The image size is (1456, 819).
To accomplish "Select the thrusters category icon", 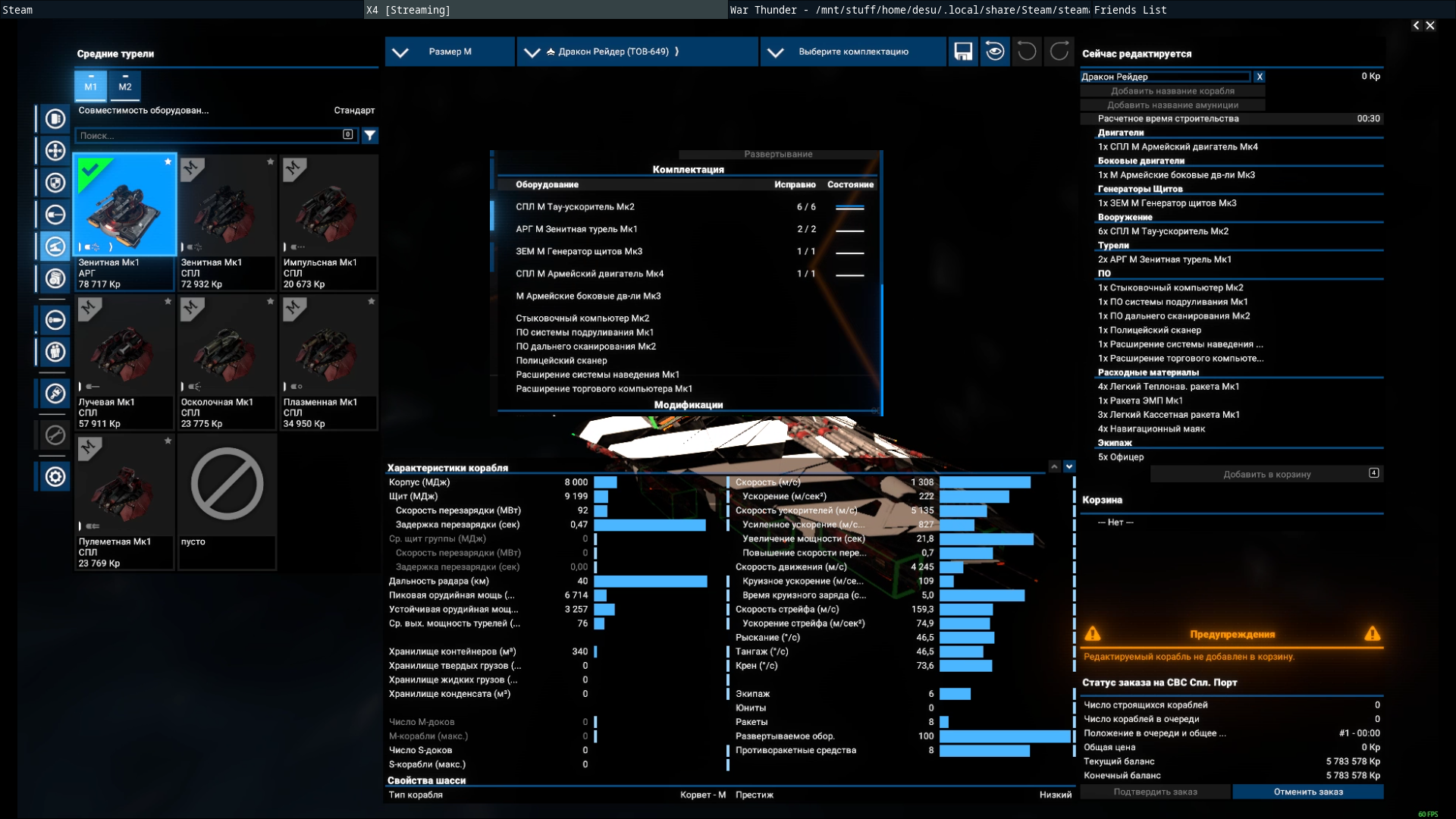I will click(55, 151).
